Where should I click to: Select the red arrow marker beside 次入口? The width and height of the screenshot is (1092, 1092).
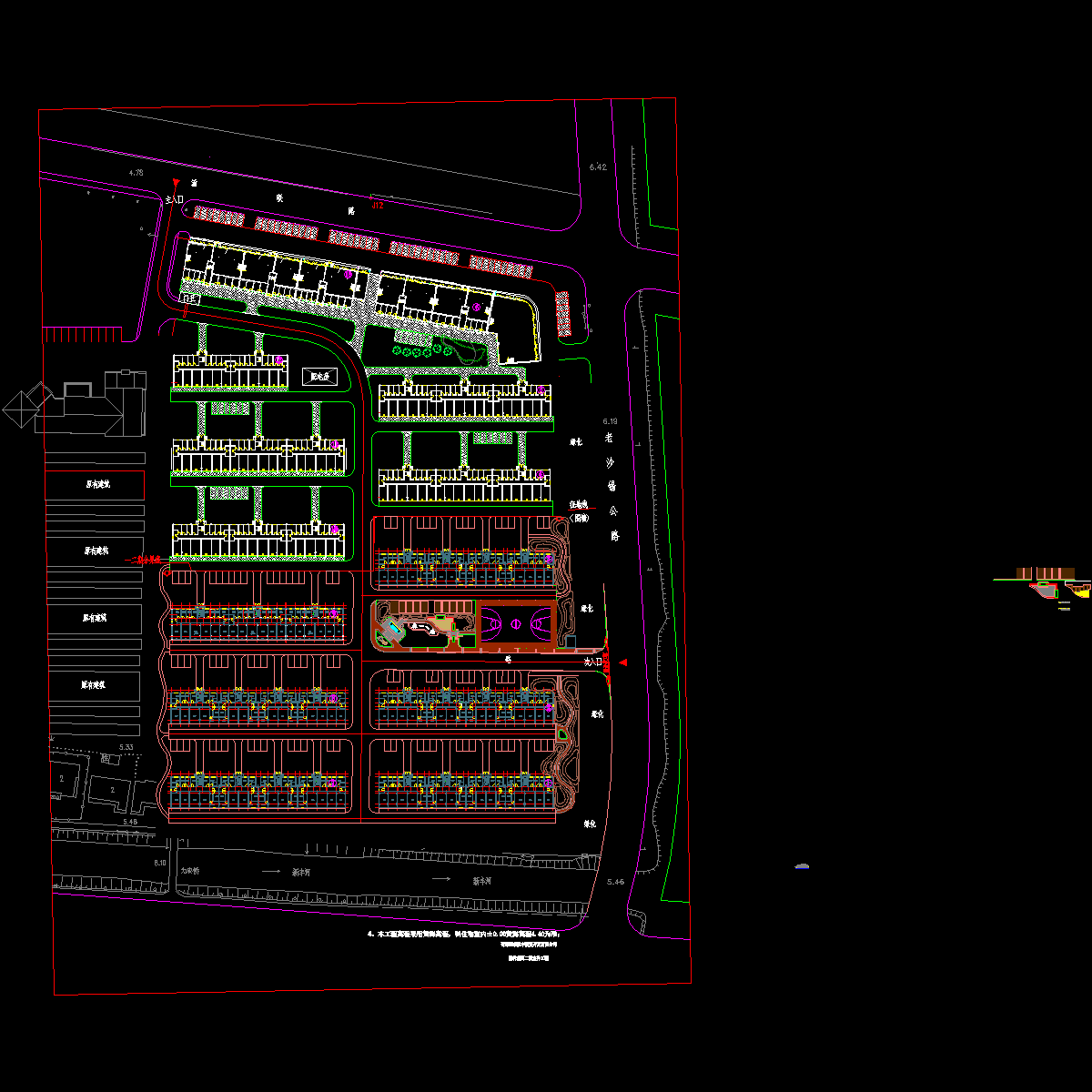point(623,663)
